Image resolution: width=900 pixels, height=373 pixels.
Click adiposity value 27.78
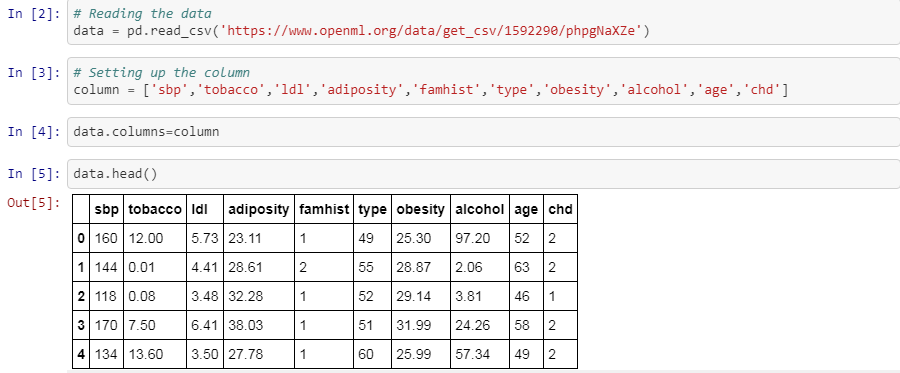point(246,355)
